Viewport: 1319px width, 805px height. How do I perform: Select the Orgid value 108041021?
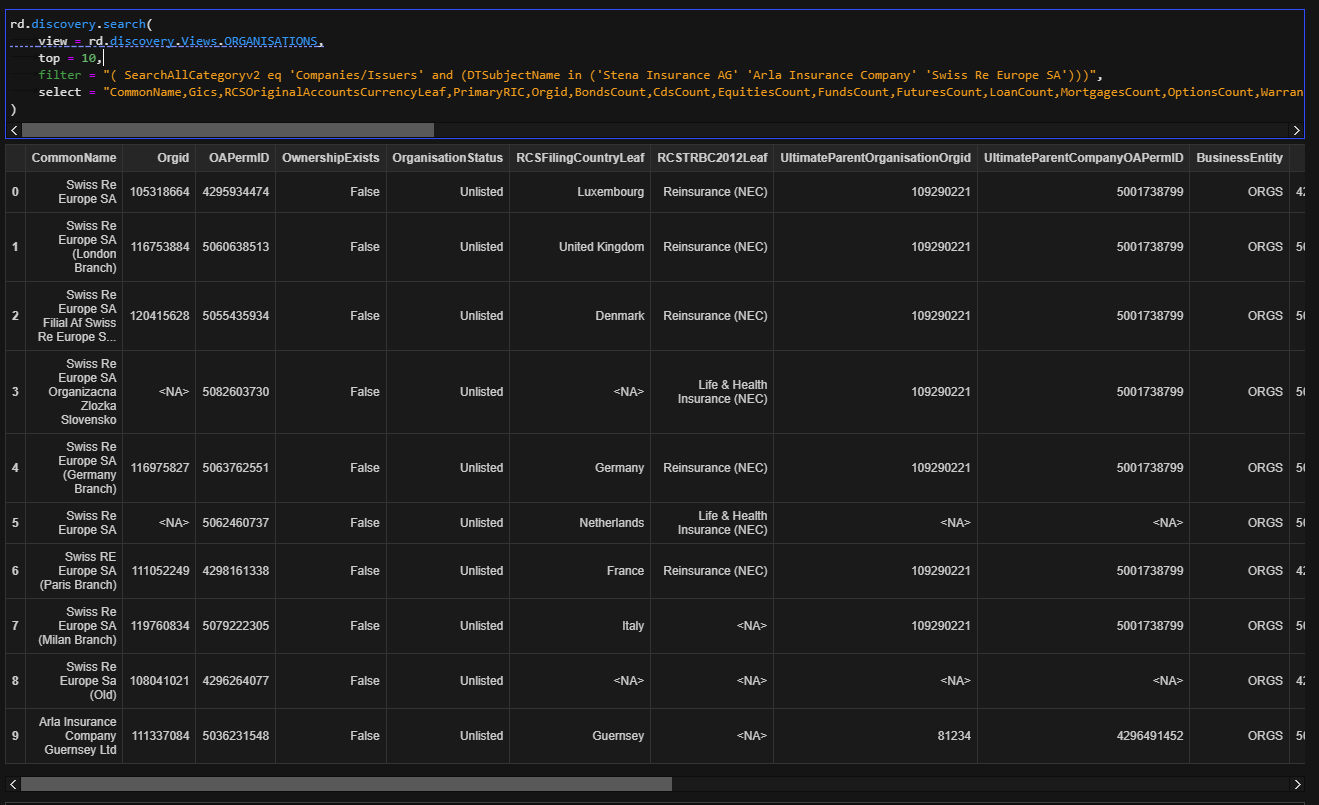click(160, 681)
